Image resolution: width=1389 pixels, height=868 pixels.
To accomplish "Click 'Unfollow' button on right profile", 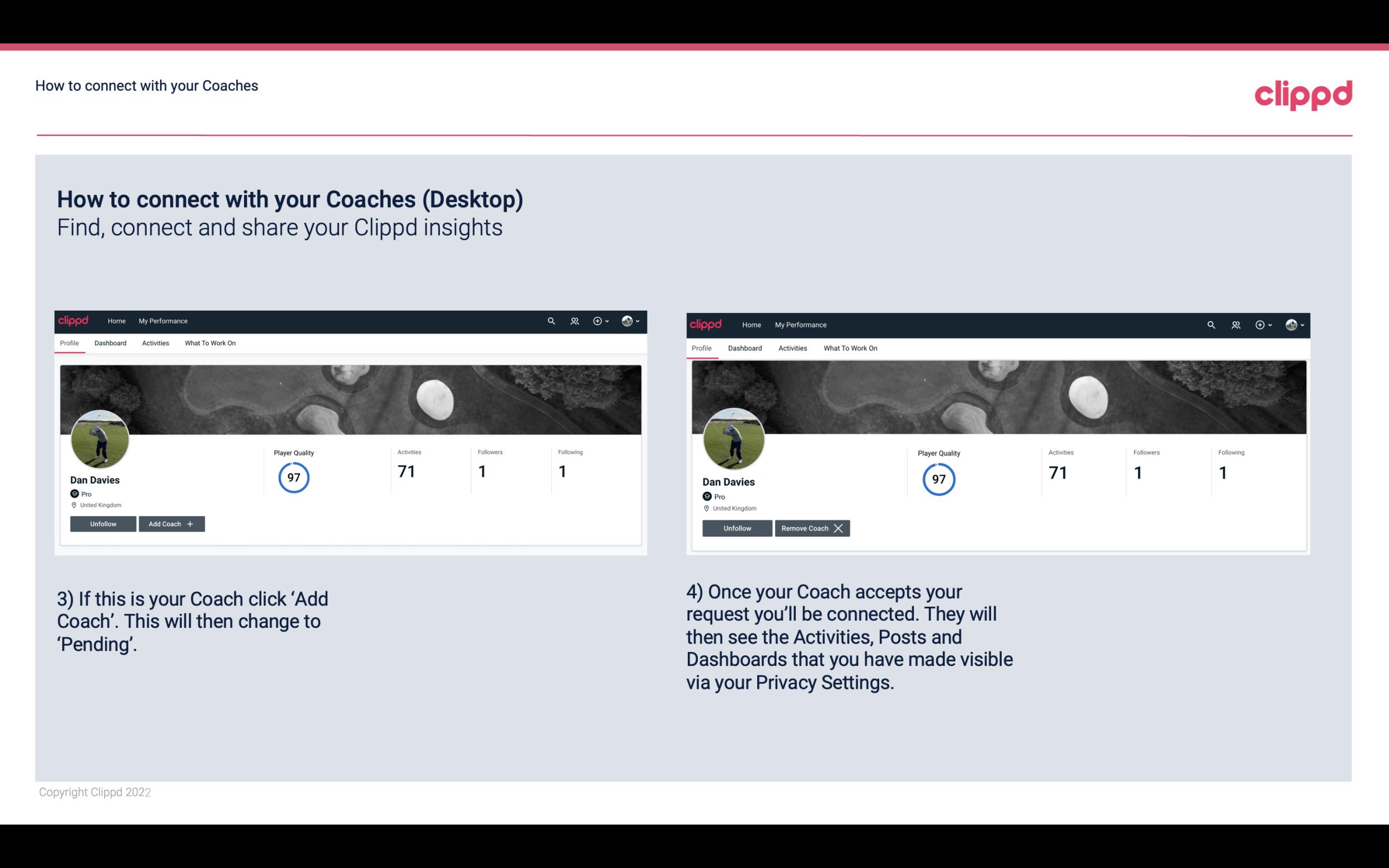I will click(736, 528).
